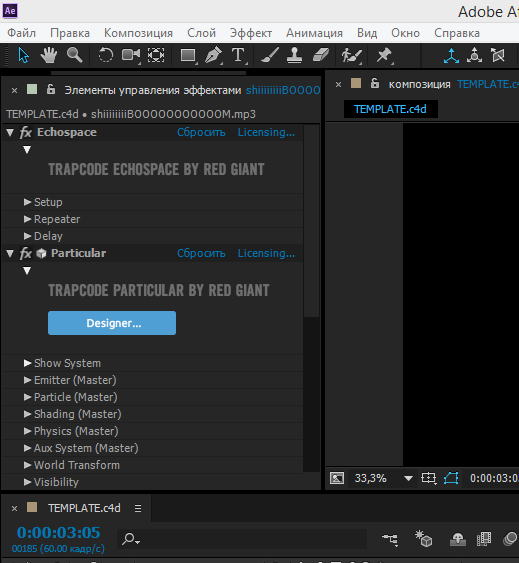Switch to View Axis mode
The height and width of the screenshot is (563, 519).
(498, 55)
